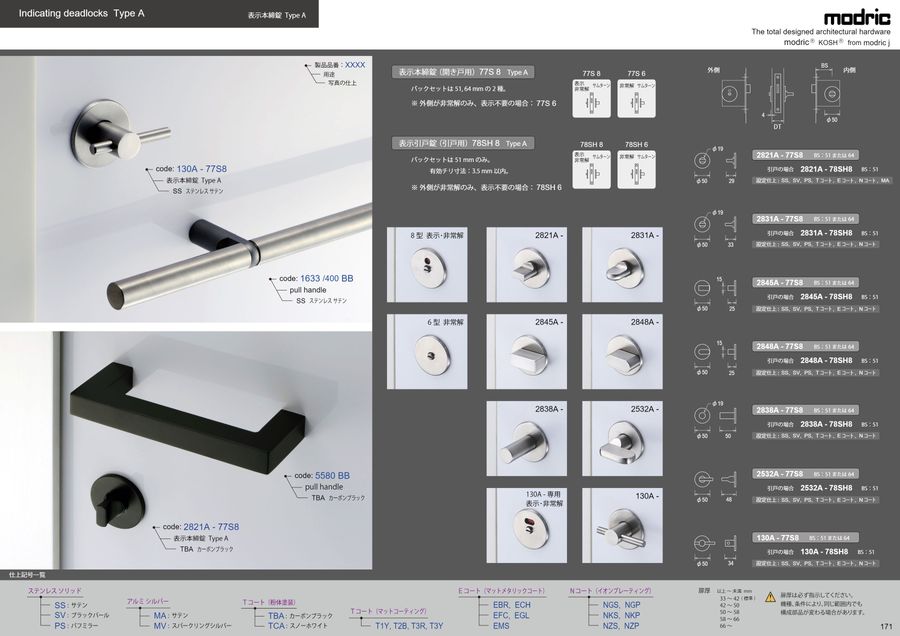Click the 6型 emergency release escutcheon image
The height and width of the screenshot is (636, 900).
pos(427,351)
